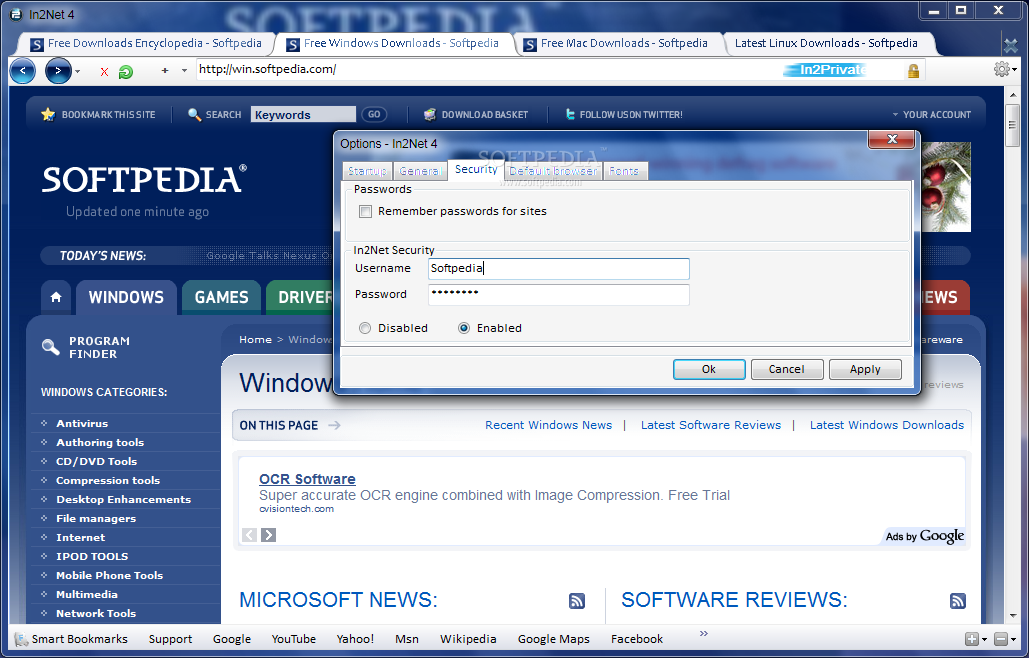
Task: Show previous ad with the left arrow
Action: [249, 535]
